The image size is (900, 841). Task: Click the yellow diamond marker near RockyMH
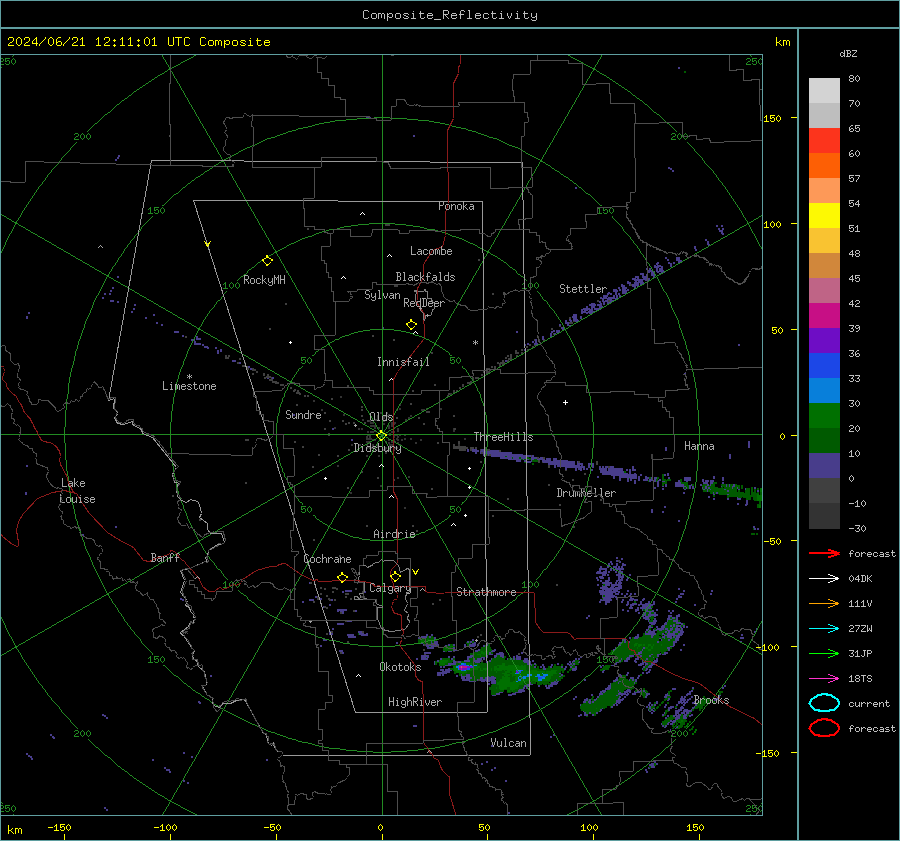(x=267, y=261)
